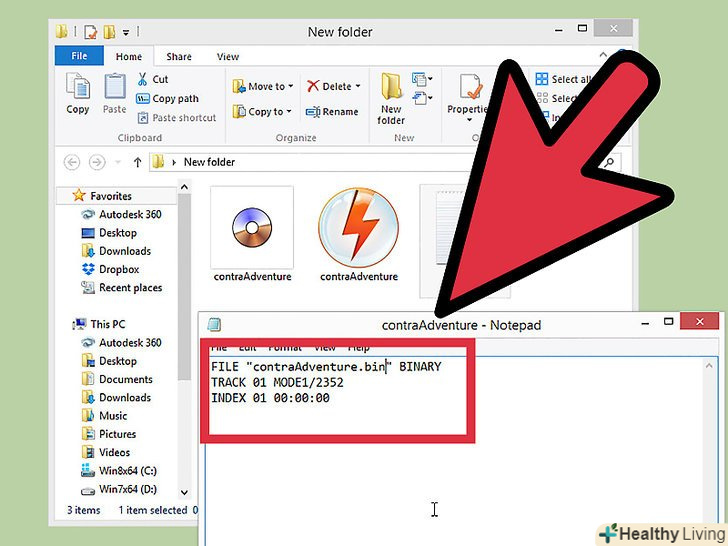This screenshot has width=728, height=546.
Task: Click Select all in the ribbon
Action: [x=563, y=79]
